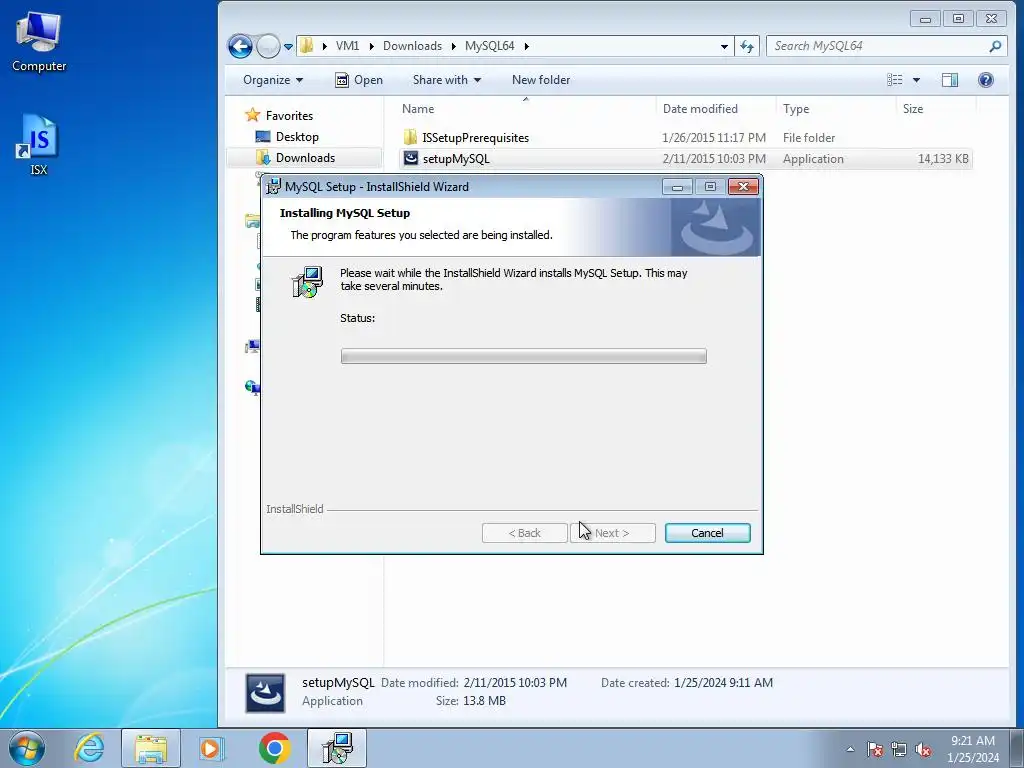Show hidden system tray icons
The height and width of the screenshot is (768, 1024).
tap(850, 749)
